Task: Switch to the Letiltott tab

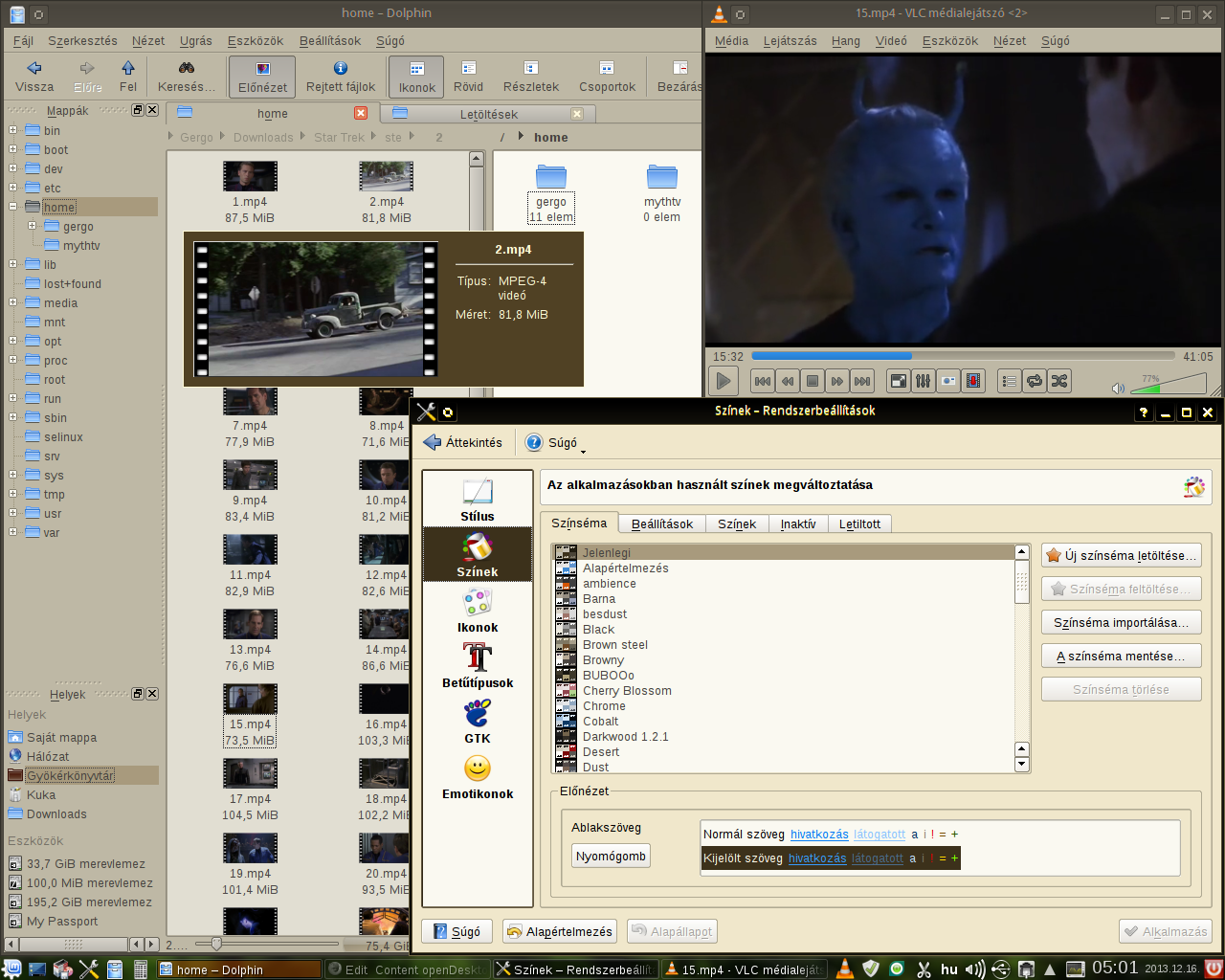Action: click(x=859, y=523)
